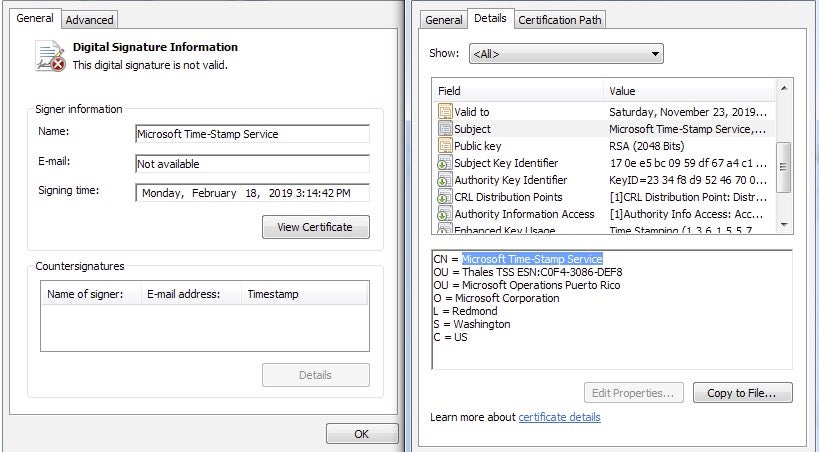Screen dimensions: 819x452
Task: Open the Show filter dropdown
Action: (x=566, y=54)
